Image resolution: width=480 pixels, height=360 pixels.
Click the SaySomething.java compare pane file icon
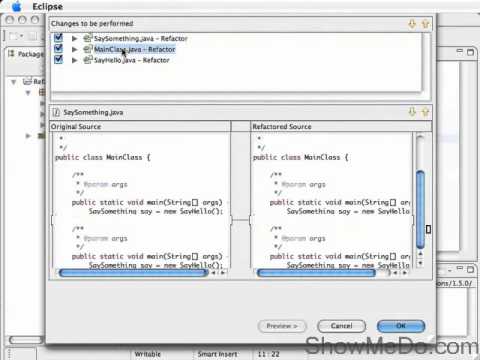[56, 112]
